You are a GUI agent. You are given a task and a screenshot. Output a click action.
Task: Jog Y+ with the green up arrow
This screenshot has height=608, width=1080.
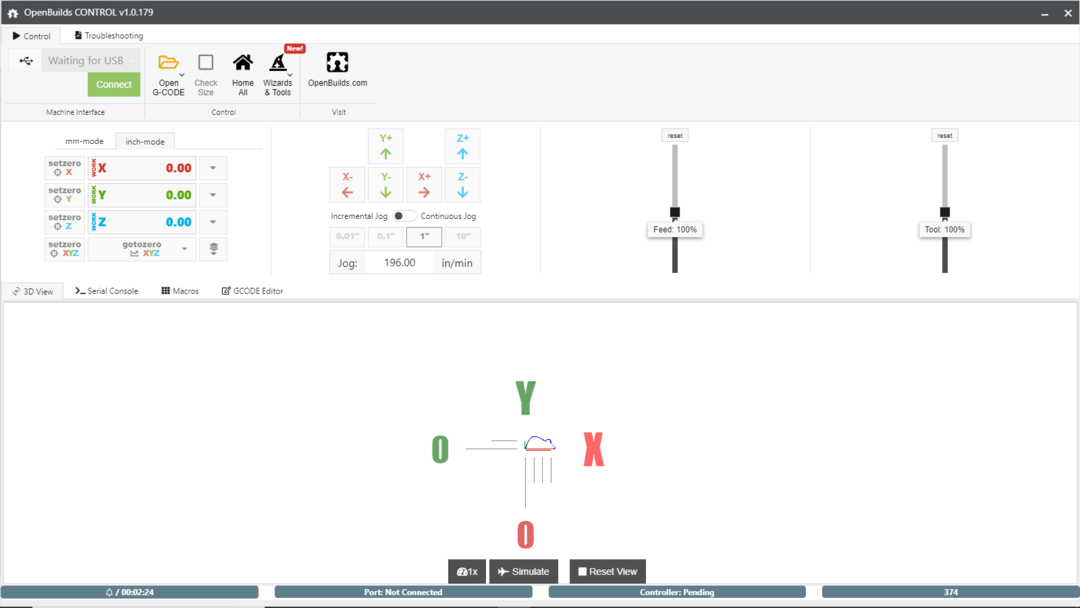(x=385, y=147)
